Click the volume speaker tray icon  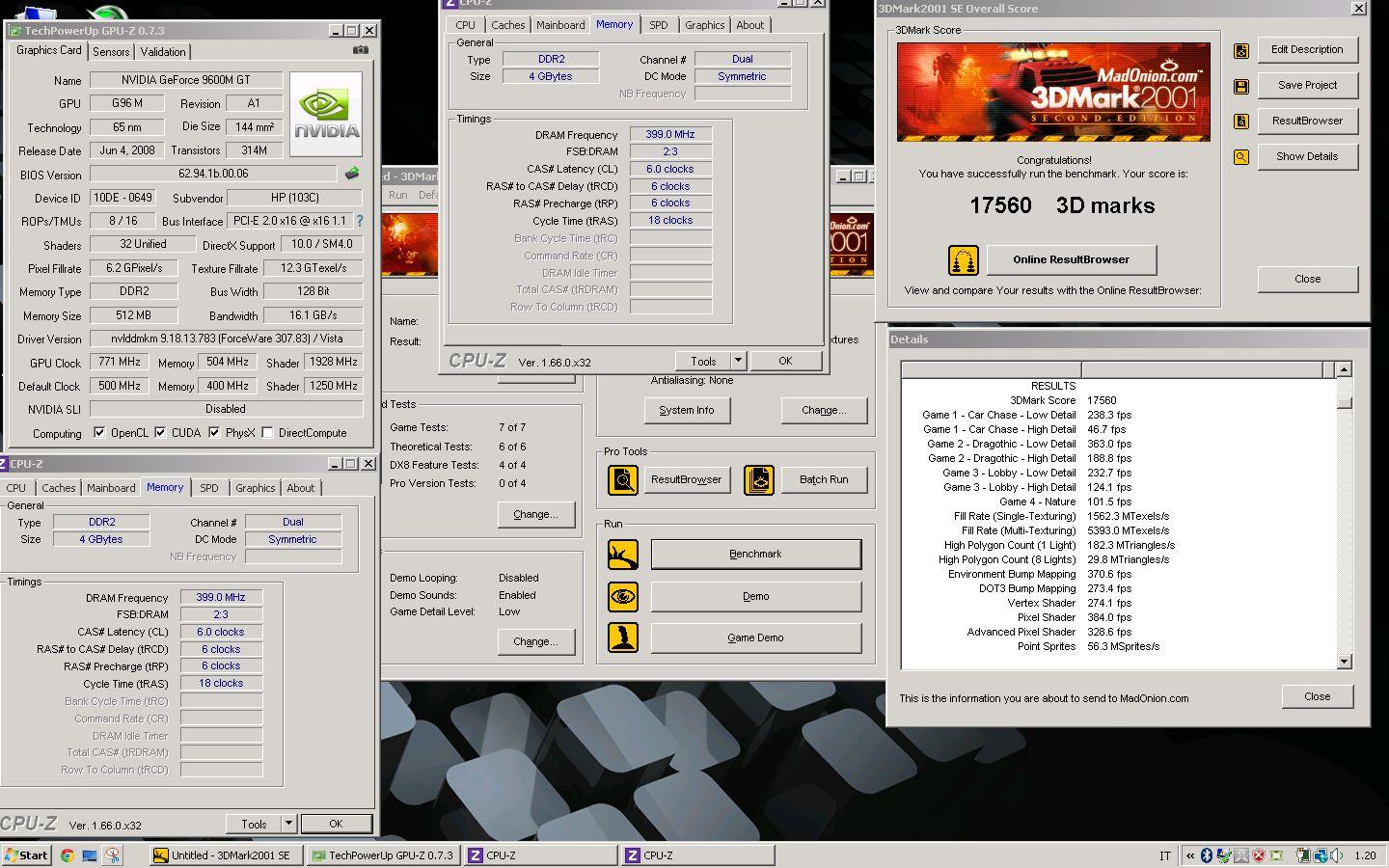pyautogui.click(x=1337, y=855)
